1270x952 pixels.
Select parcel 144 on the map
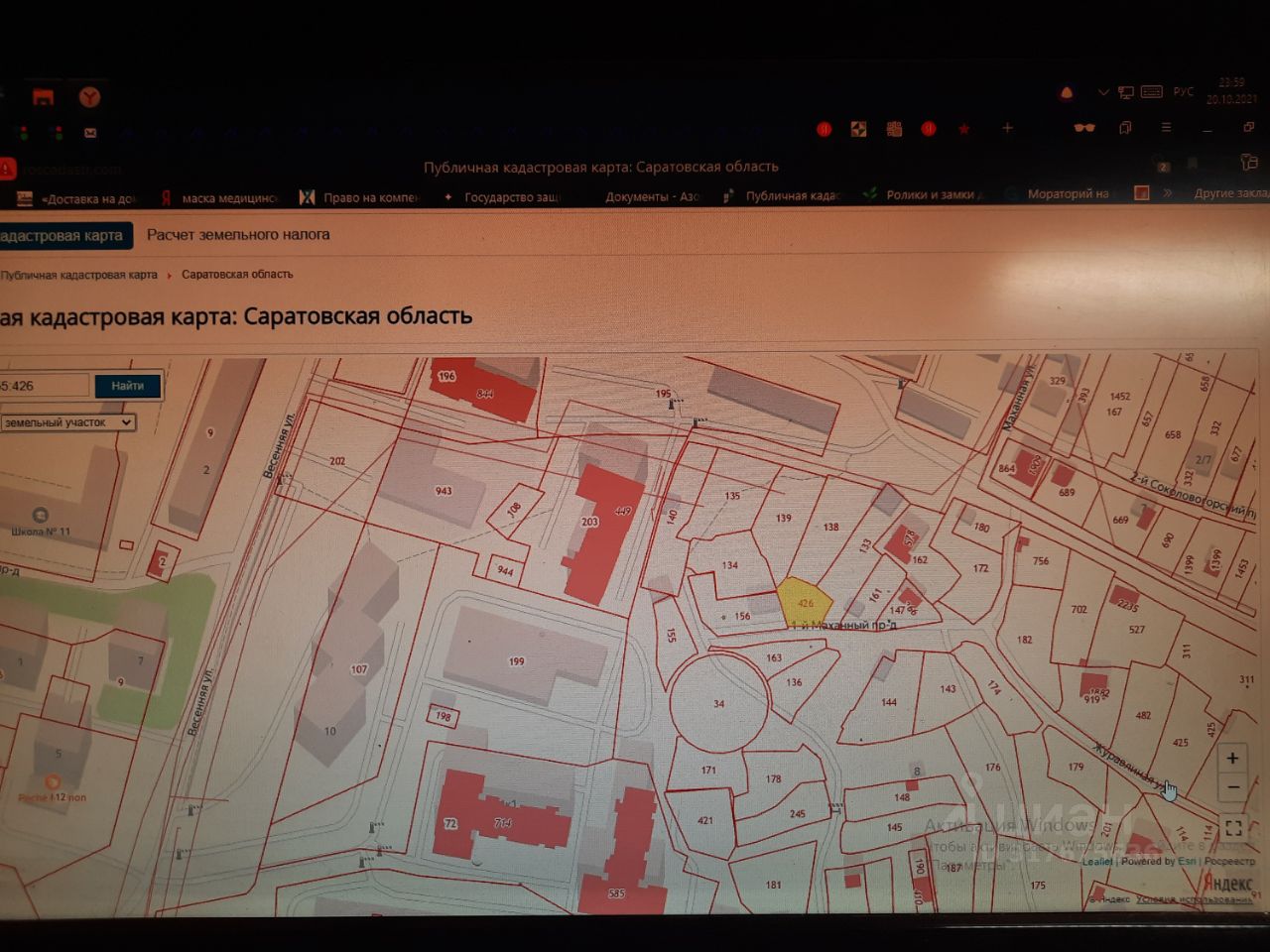[889, 702]
